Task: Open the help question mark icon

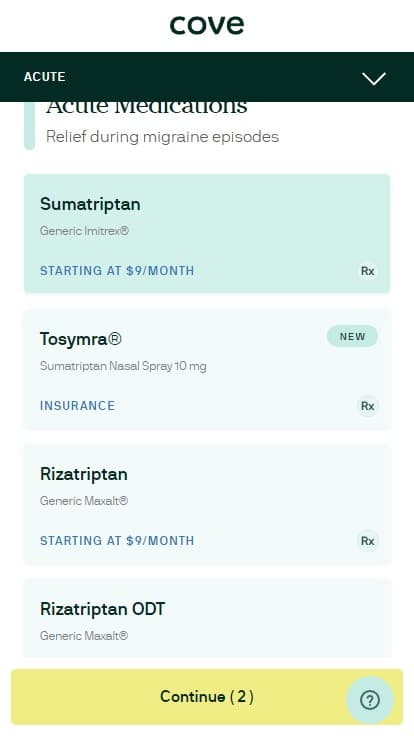Action: [x=370, y=700]
